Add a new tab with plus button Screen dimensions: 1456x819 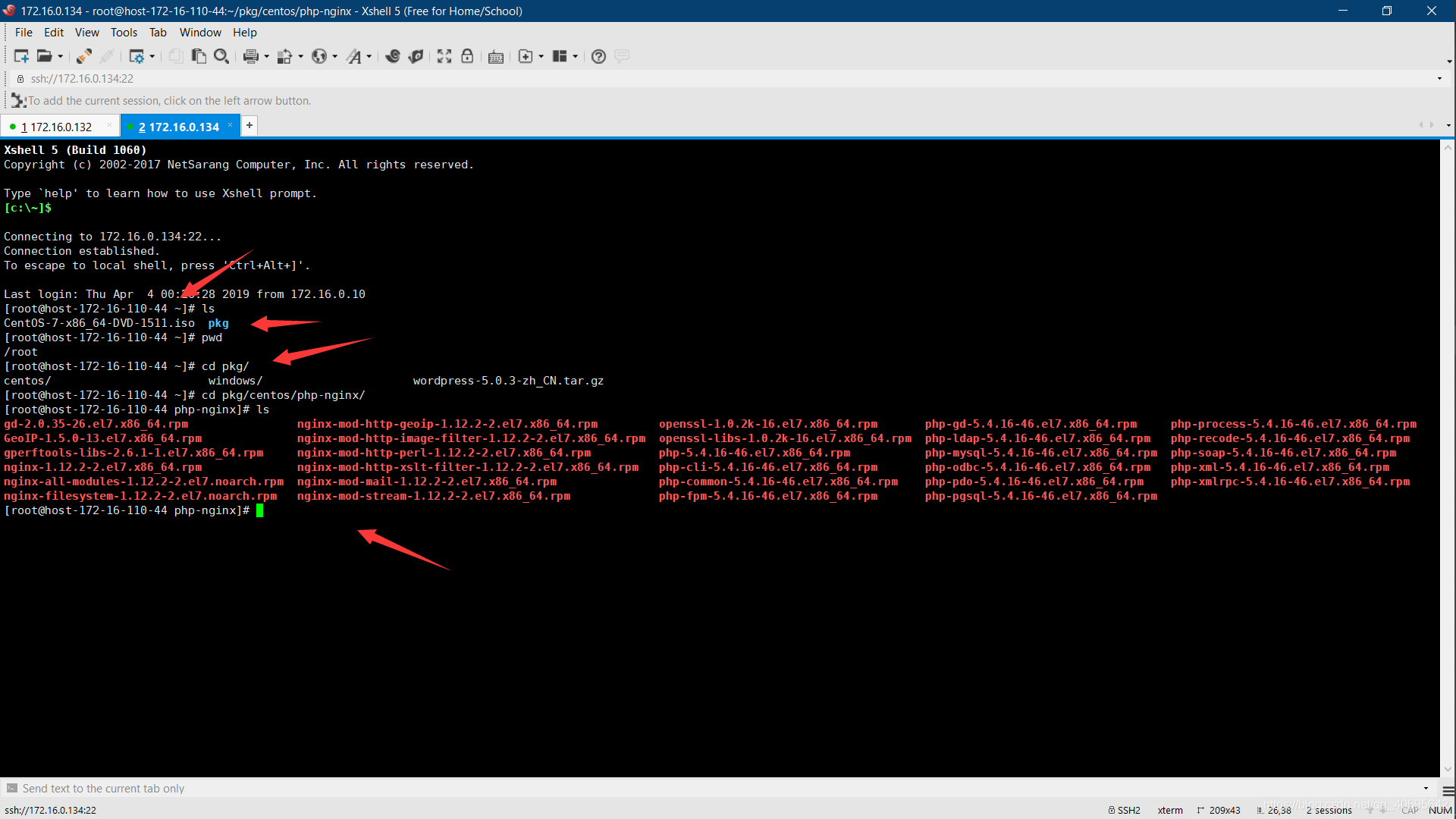[x=249, y=126]
